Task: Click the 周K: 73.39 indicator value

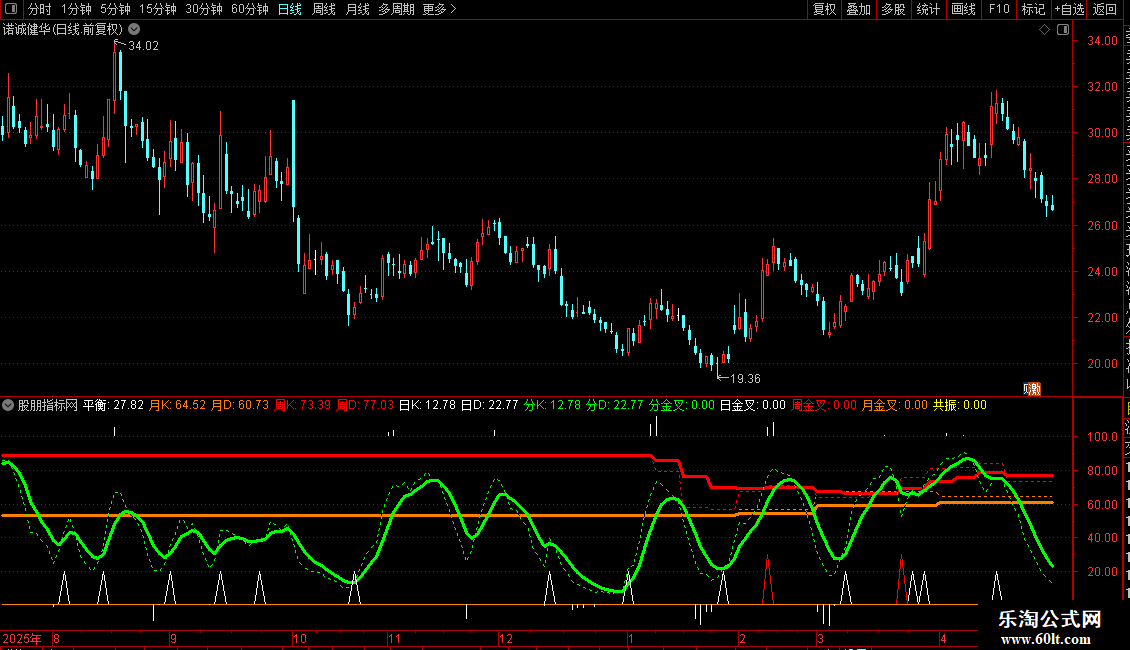Action: [x=303, y=405]
